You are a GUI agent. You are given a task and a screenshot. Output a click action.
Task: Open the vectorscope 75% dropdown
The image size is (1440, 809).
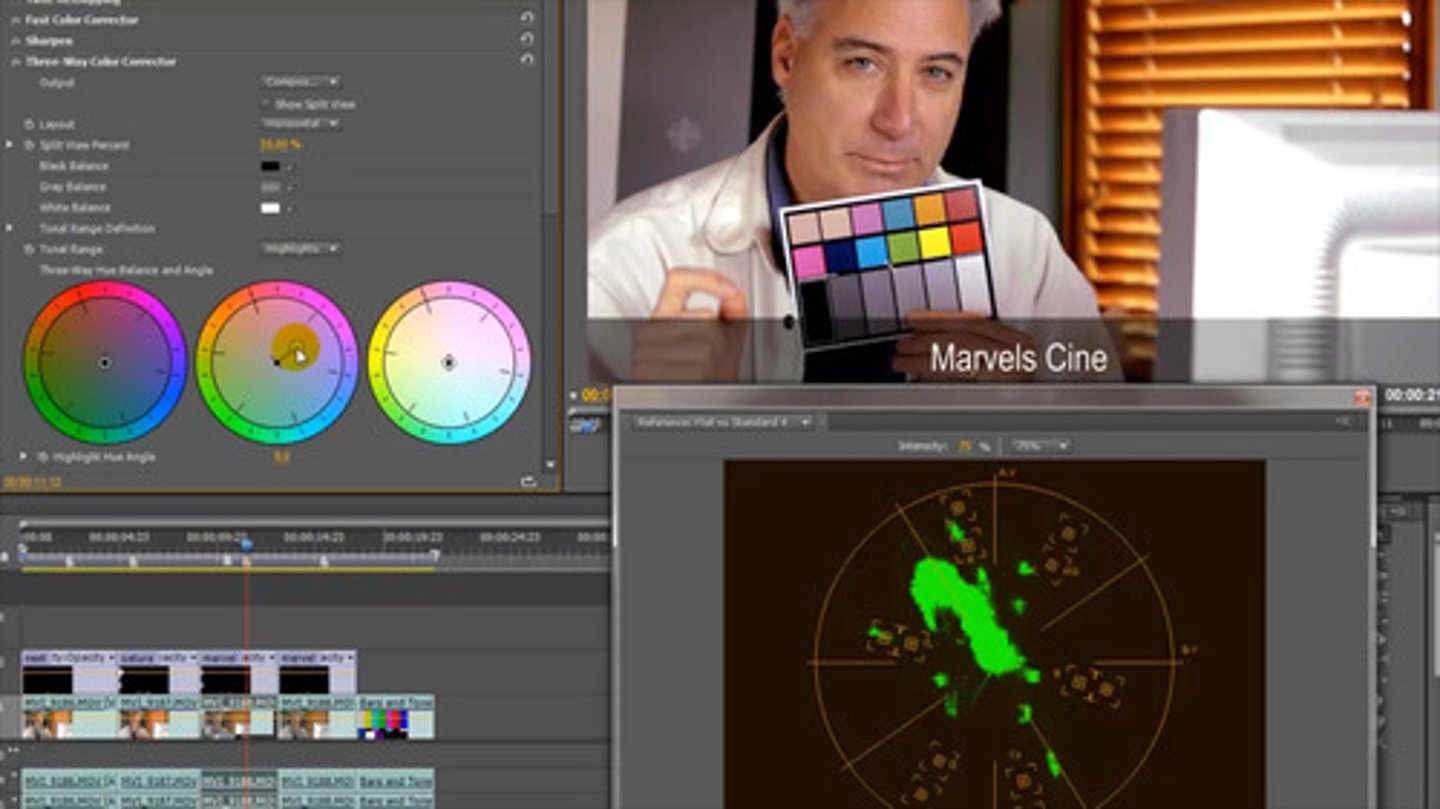coord(1040,445)
